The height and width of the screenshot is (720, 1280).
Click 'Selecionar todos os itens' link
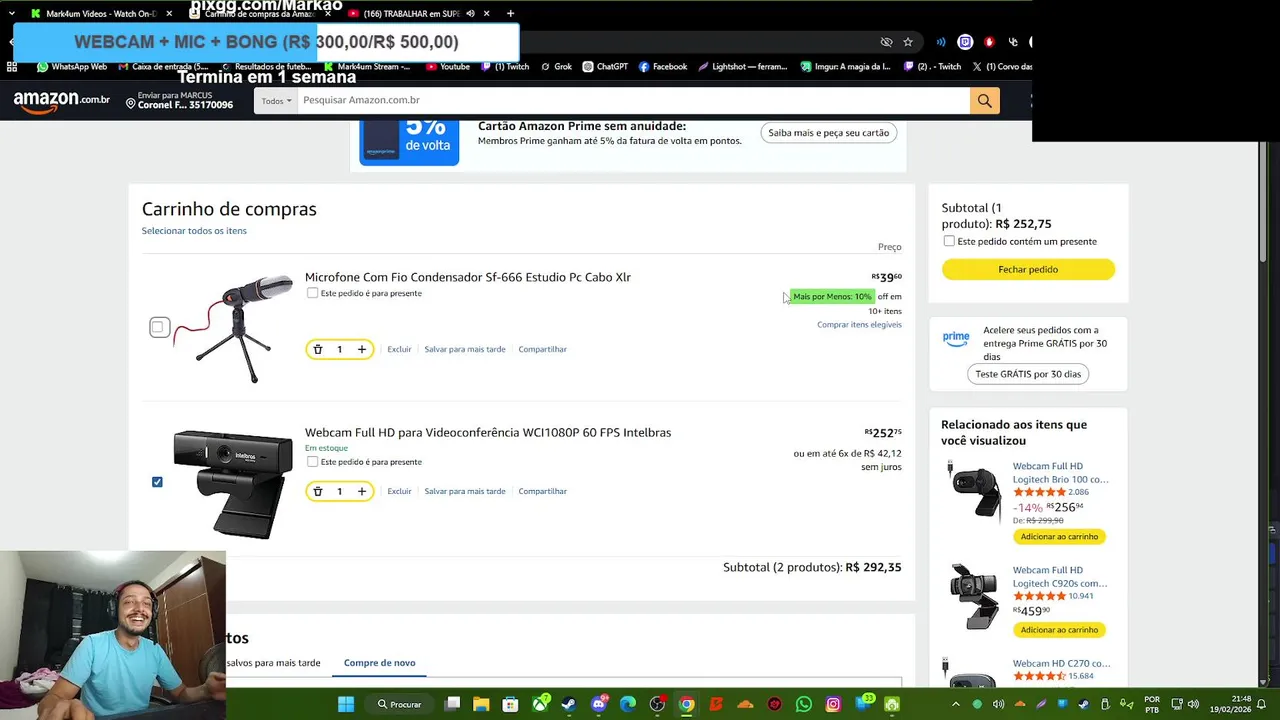[x=194, y=231]
